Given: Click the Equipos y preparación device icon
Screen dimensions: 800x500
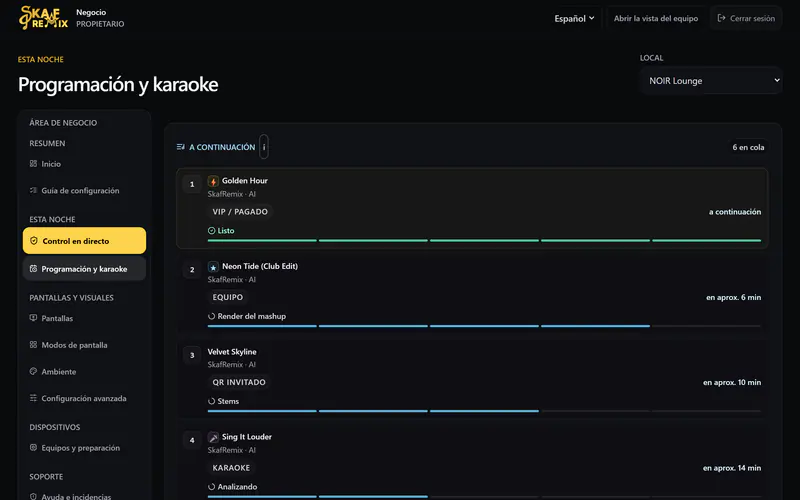Looking at the screenshot, I should tap(33, 447).
